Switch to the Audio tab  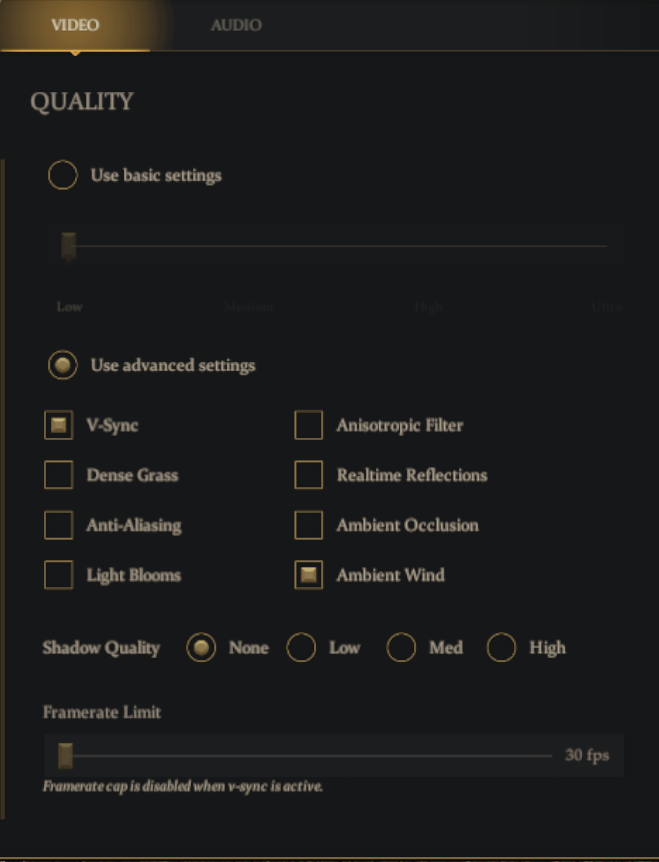pos(236,25)
